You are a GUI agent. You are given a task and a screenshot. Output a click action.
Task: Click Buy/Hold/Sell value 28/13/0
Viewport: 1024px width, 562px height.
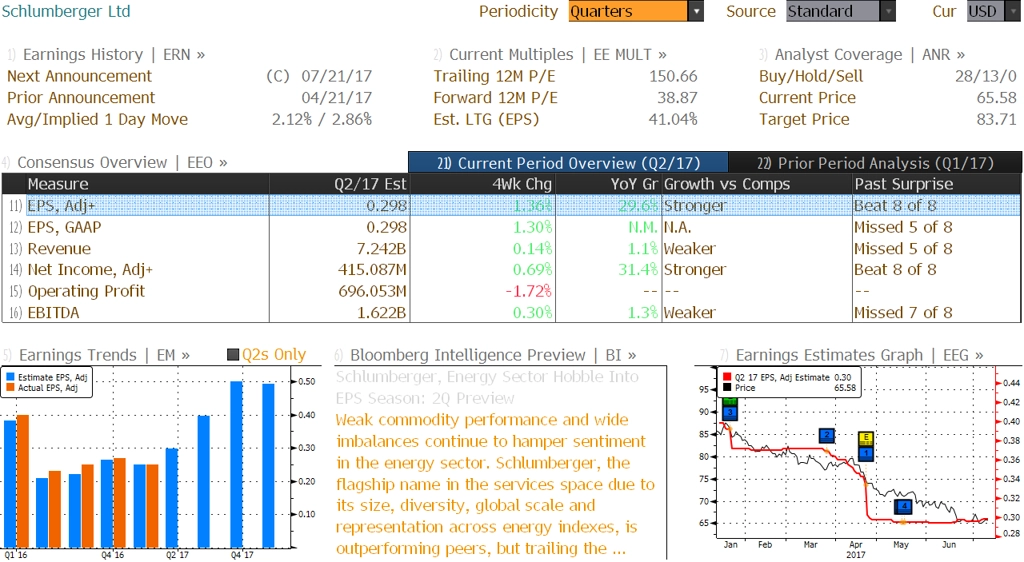coord(986,76)
